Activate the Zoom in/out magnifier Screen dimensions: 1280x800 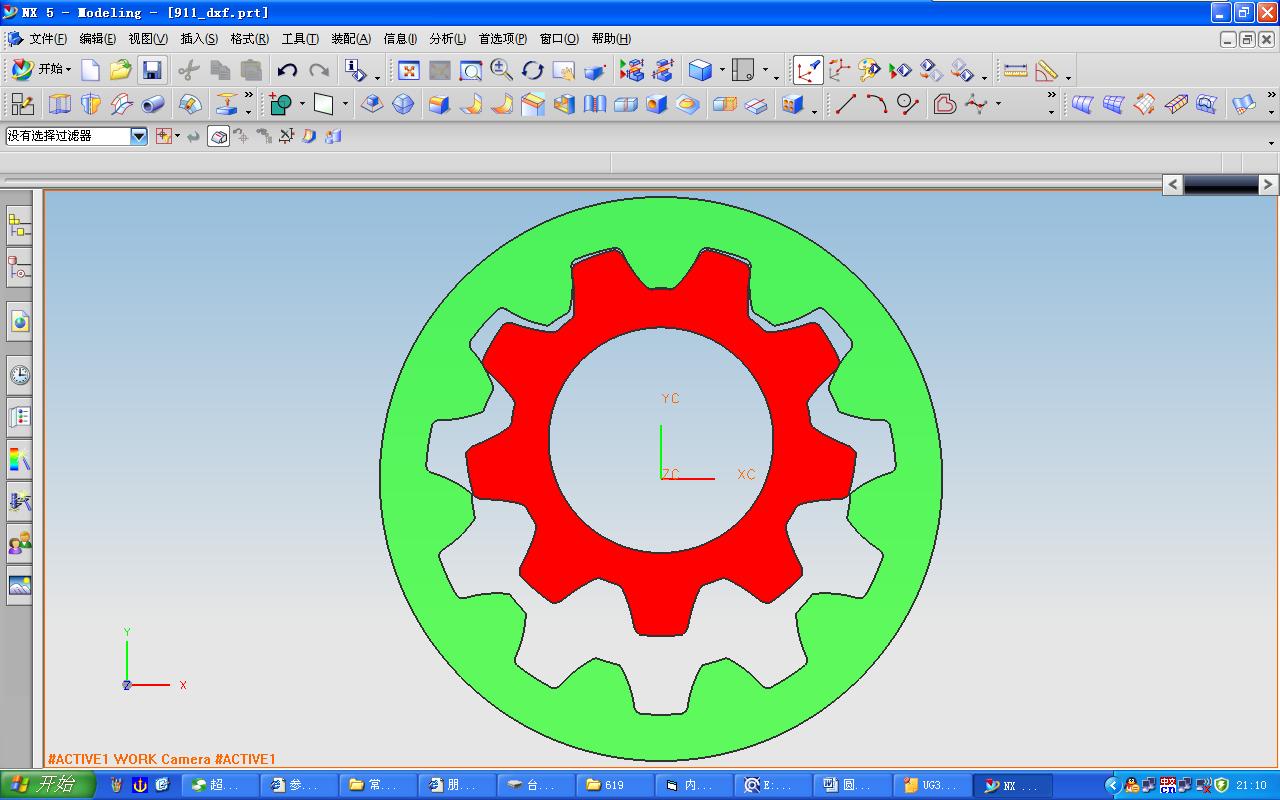(x=501, y=70)
